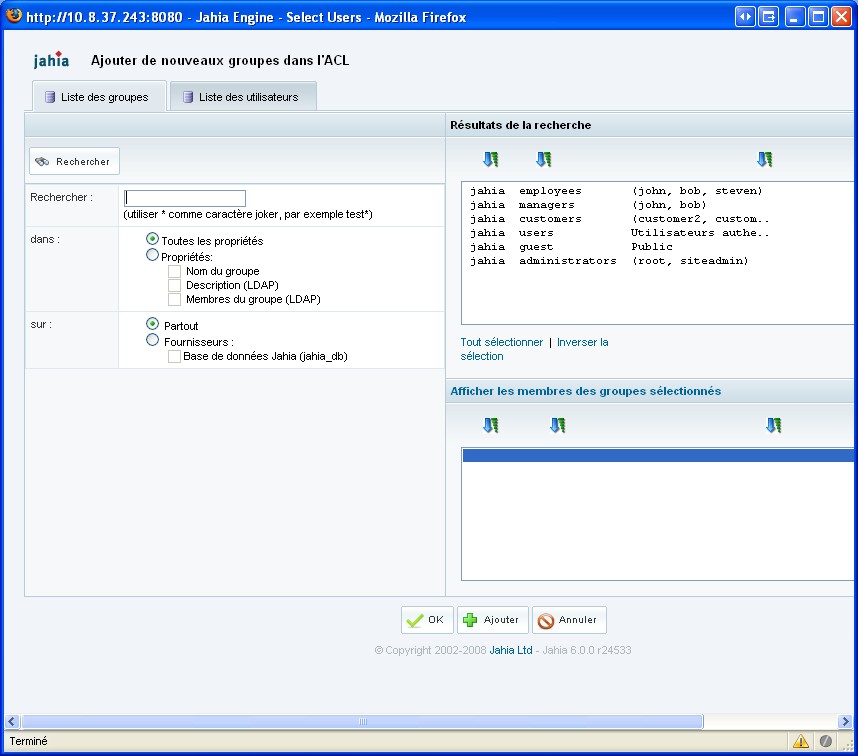Check Base de données Jahia (jahia_db) checkbox
Image resolution: width=858 pixels, height=756 pixels.
174,357
